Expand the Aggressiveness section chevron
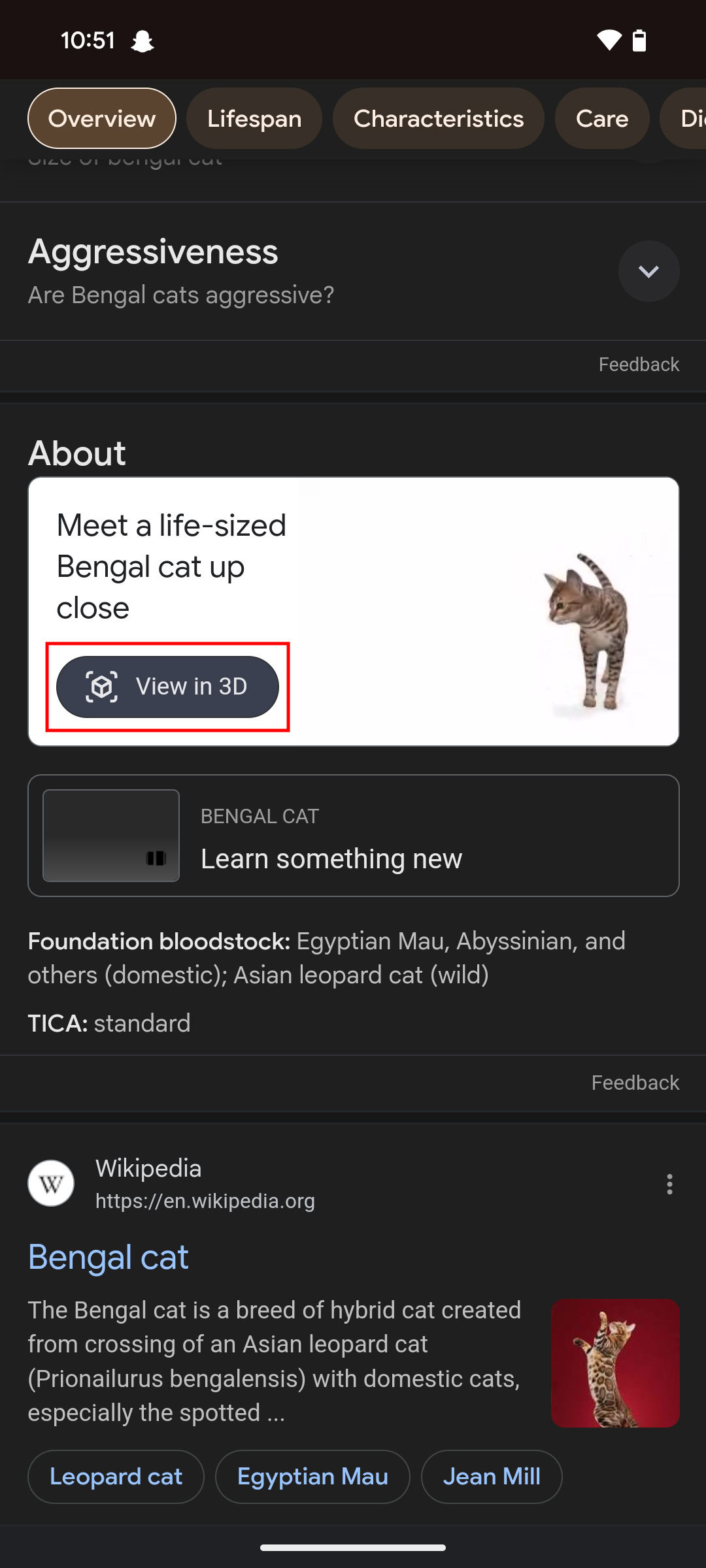The height and width of the screenshot is (1568, 706). [648, 271]
